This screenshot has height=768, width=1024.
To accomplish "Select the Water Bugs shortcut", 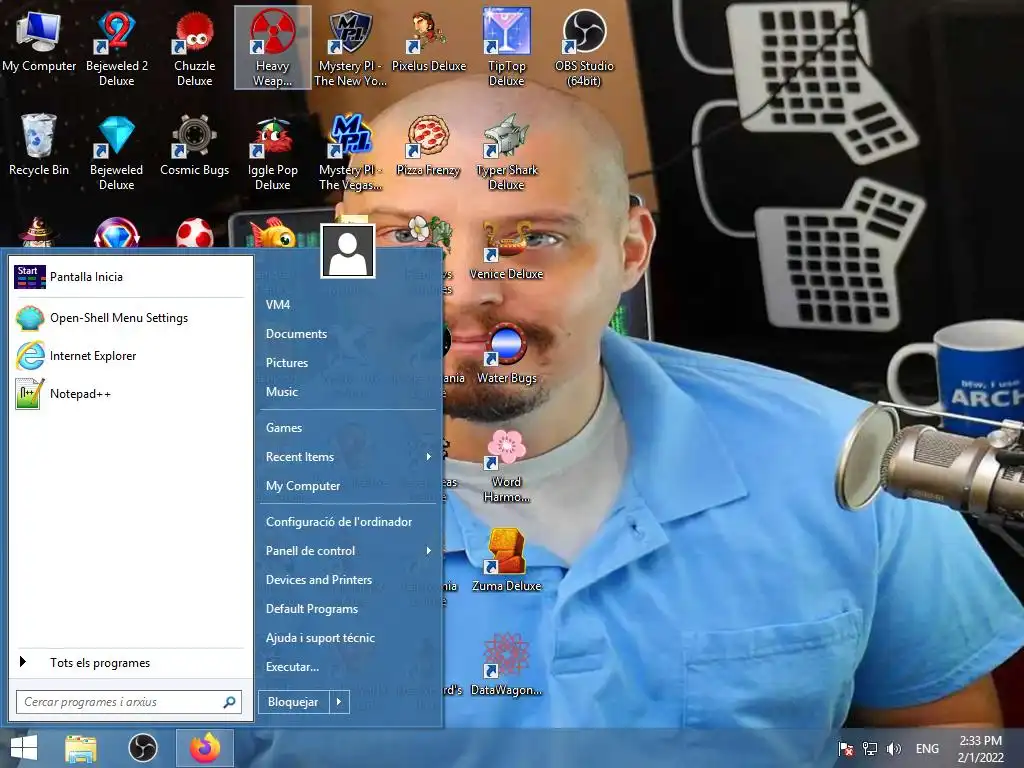I will point(506,353).
